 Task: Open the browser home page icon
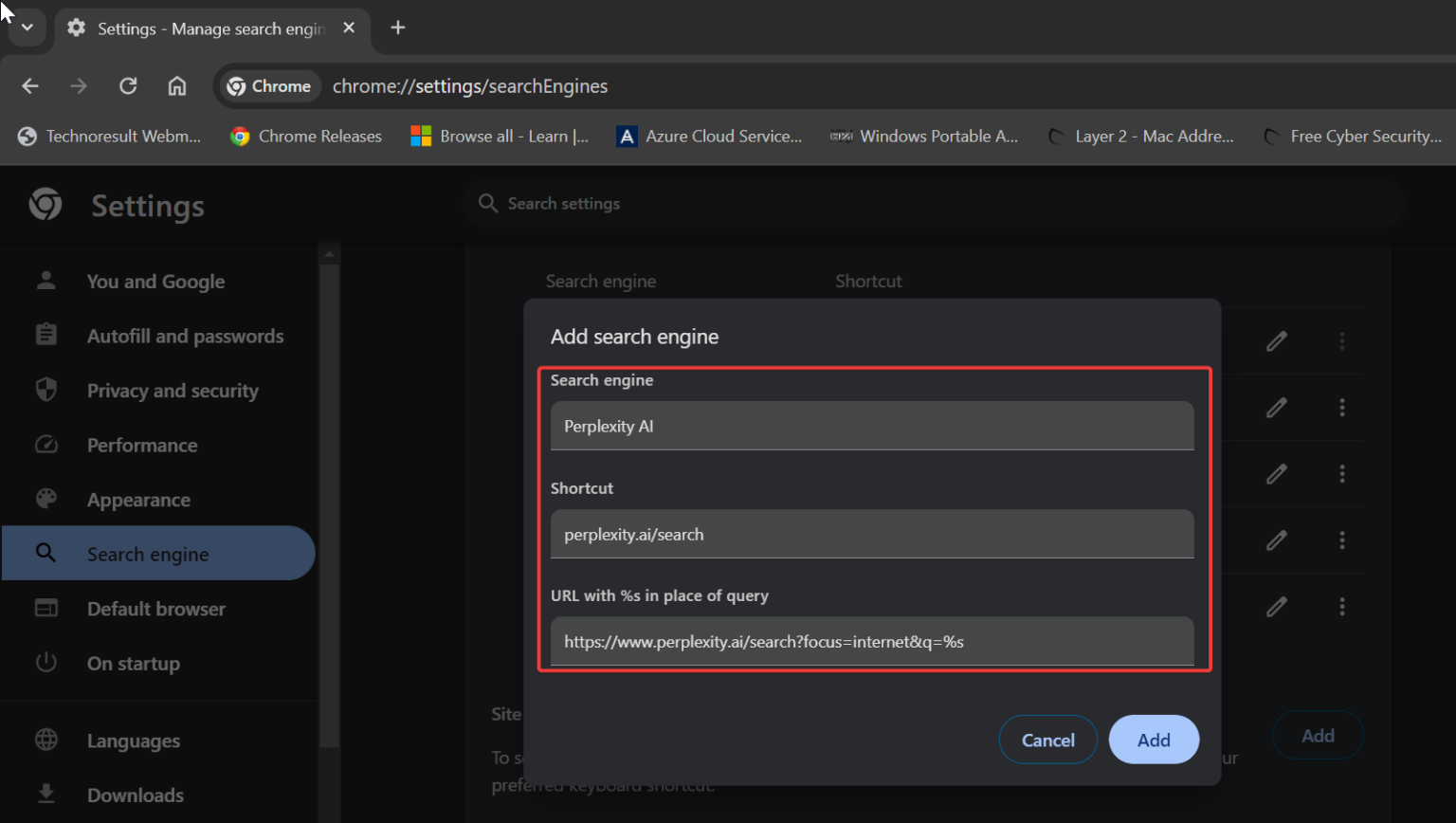pyautogui.click(x=176, y=85)
